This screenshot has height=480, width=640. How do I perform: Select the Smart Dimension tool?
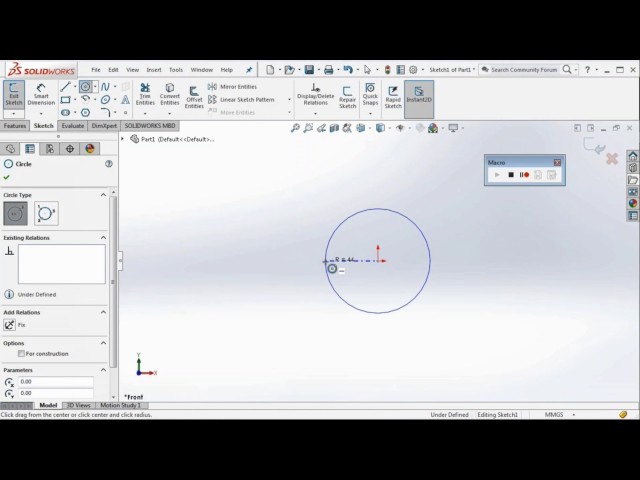(41, 95)
